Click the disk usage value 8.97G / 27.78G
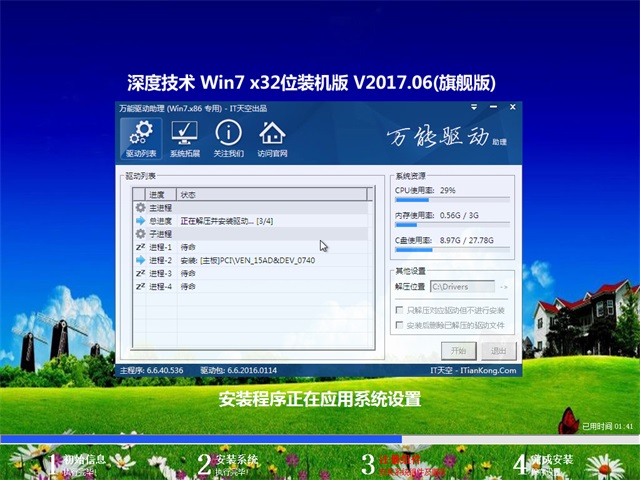The height and width of the screenshot is (480, 640). (x=467, y=240)
